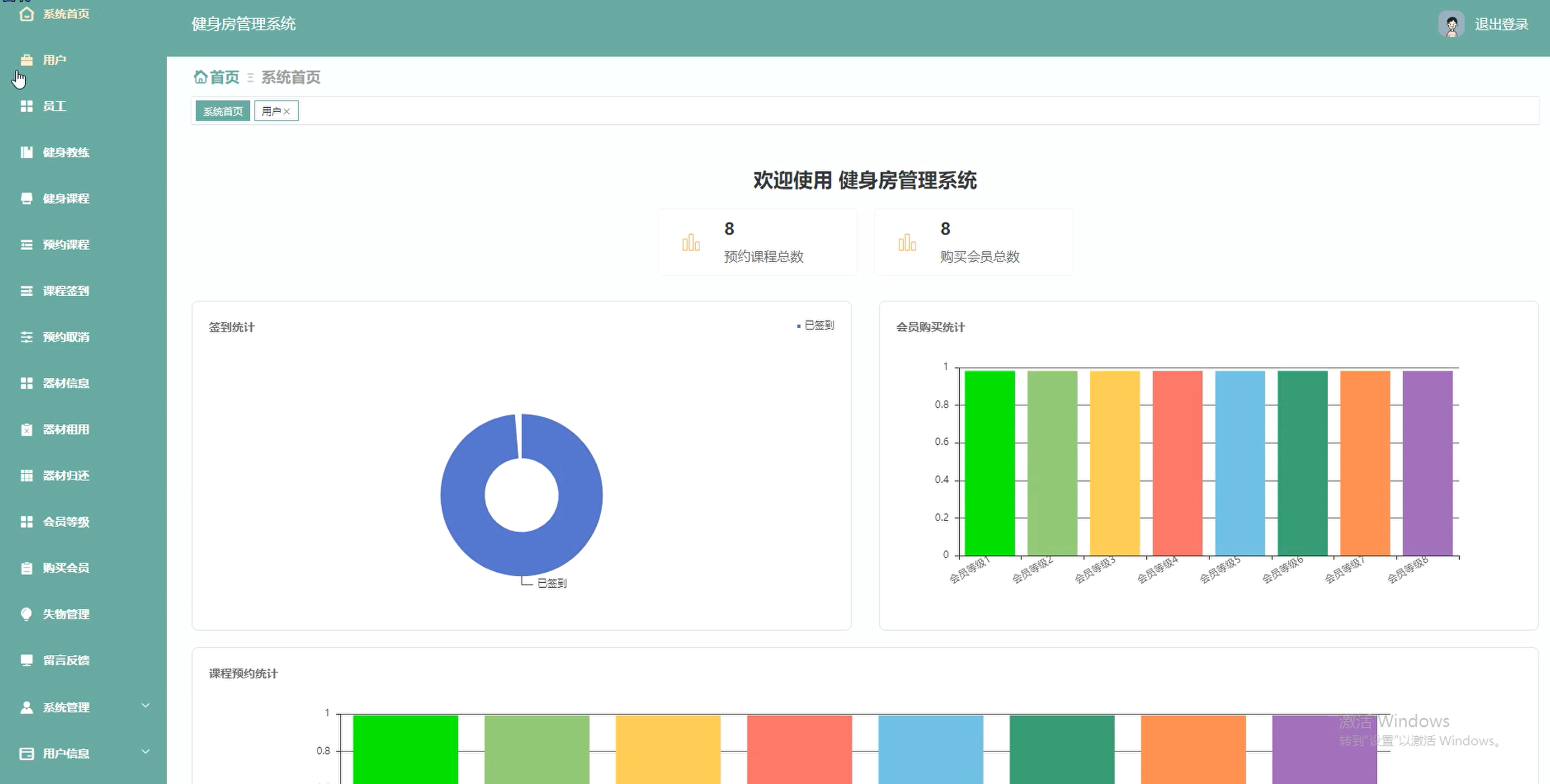1550x784 pixels.
Task: Open the 购买会员 menu item
Action: coord(83,567)
